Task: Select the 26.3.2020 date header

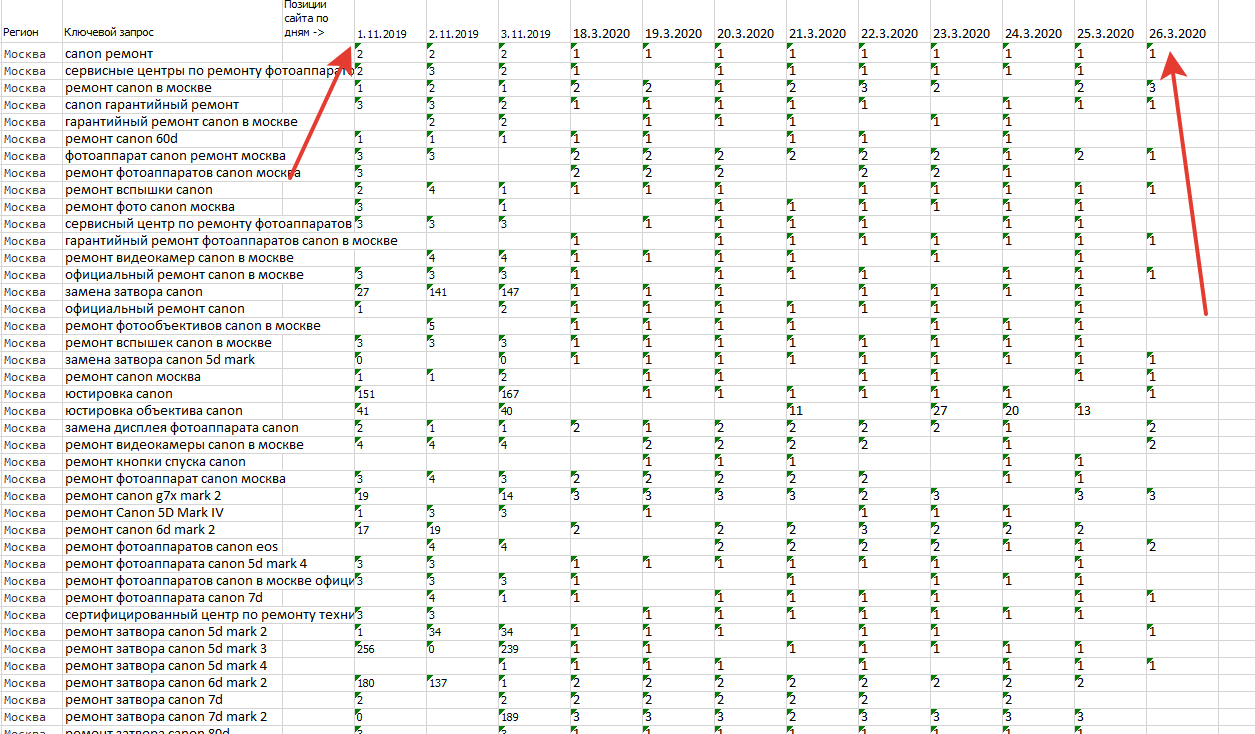Action: (x=1178, y=34)
